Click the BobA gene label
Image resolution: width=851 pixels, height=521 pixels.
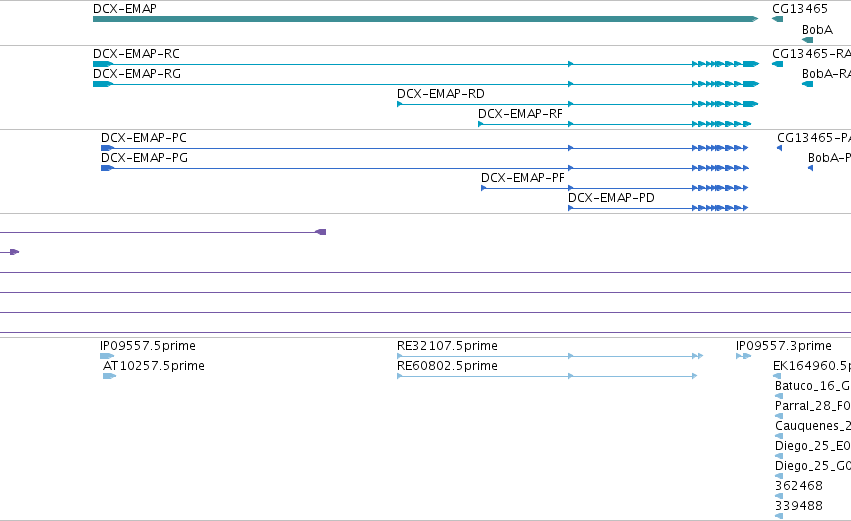[x=817, y=29]
